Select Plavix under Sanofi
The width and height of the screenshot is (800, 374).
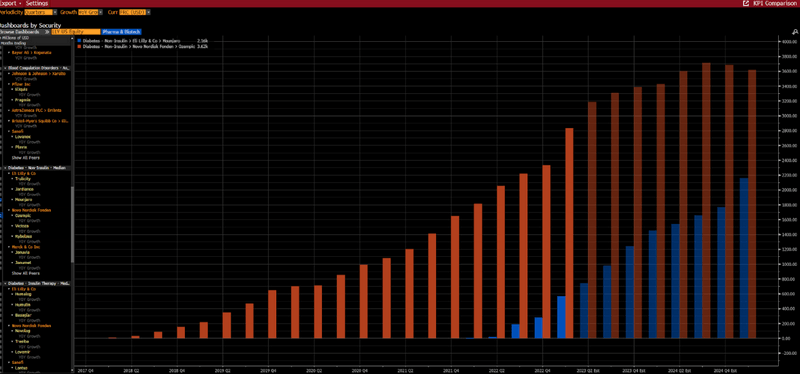coord(20,147)
